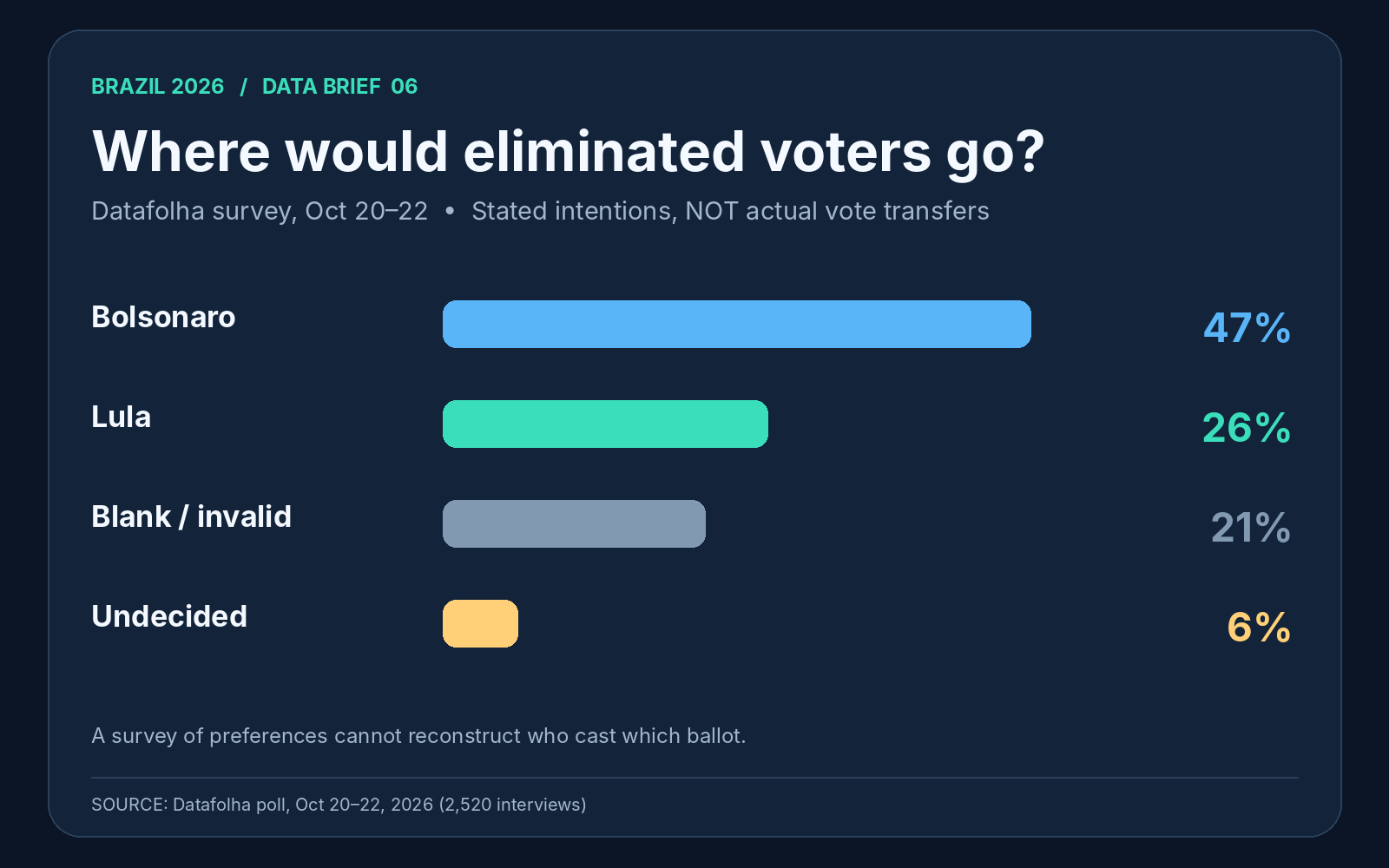The width and height of the screenshot is (1389, 868).
Task: Click the SOURCE: Datafolha poll line
Action: (339, 805)
